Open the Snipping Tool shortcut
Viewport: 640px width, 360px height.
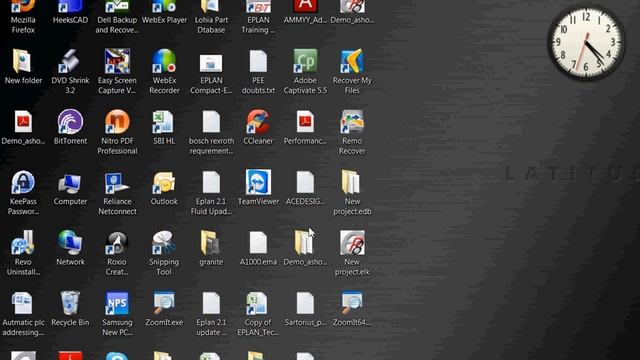(x=164, y=253)
